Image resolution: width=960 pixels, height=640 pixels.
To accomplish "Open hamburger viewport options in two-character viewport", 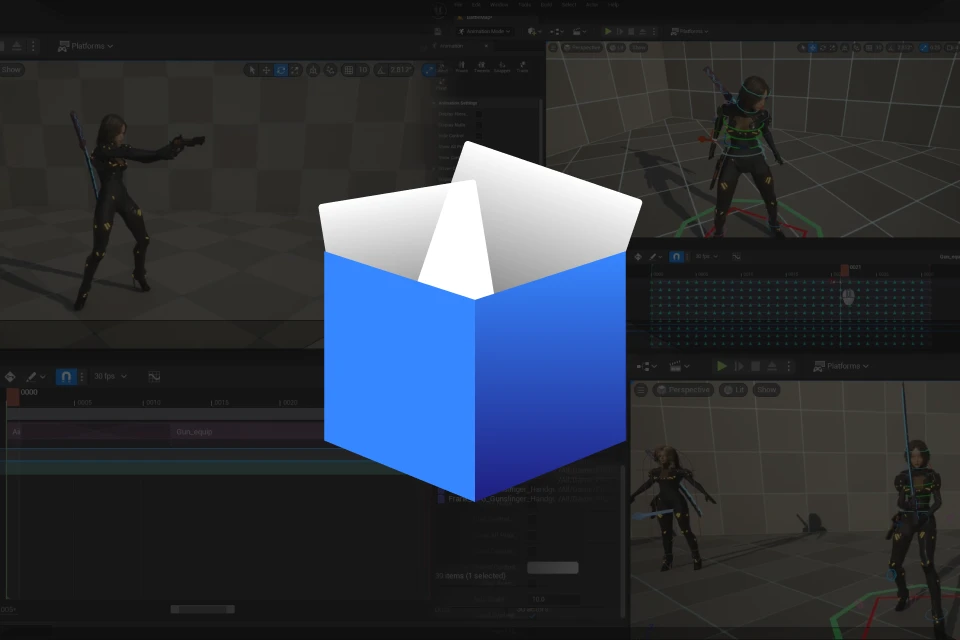I will click(x=640, y=390).
